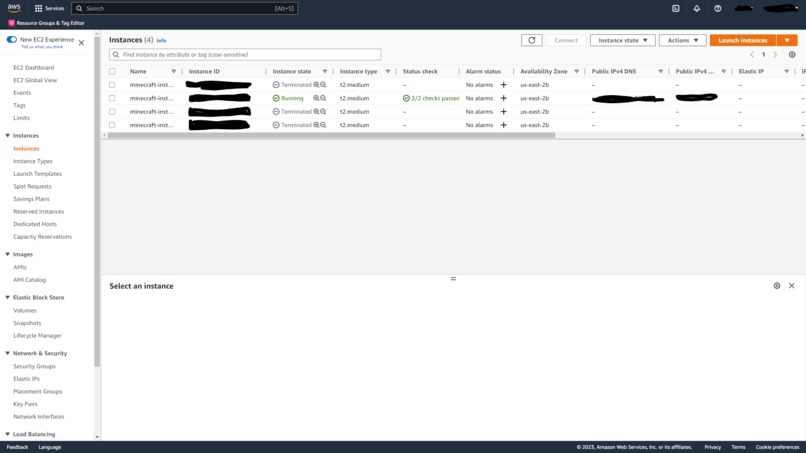The width and height of the screenshot is (806, 453).
Task: Open the AWS home logo
Action: coord(14,8)
